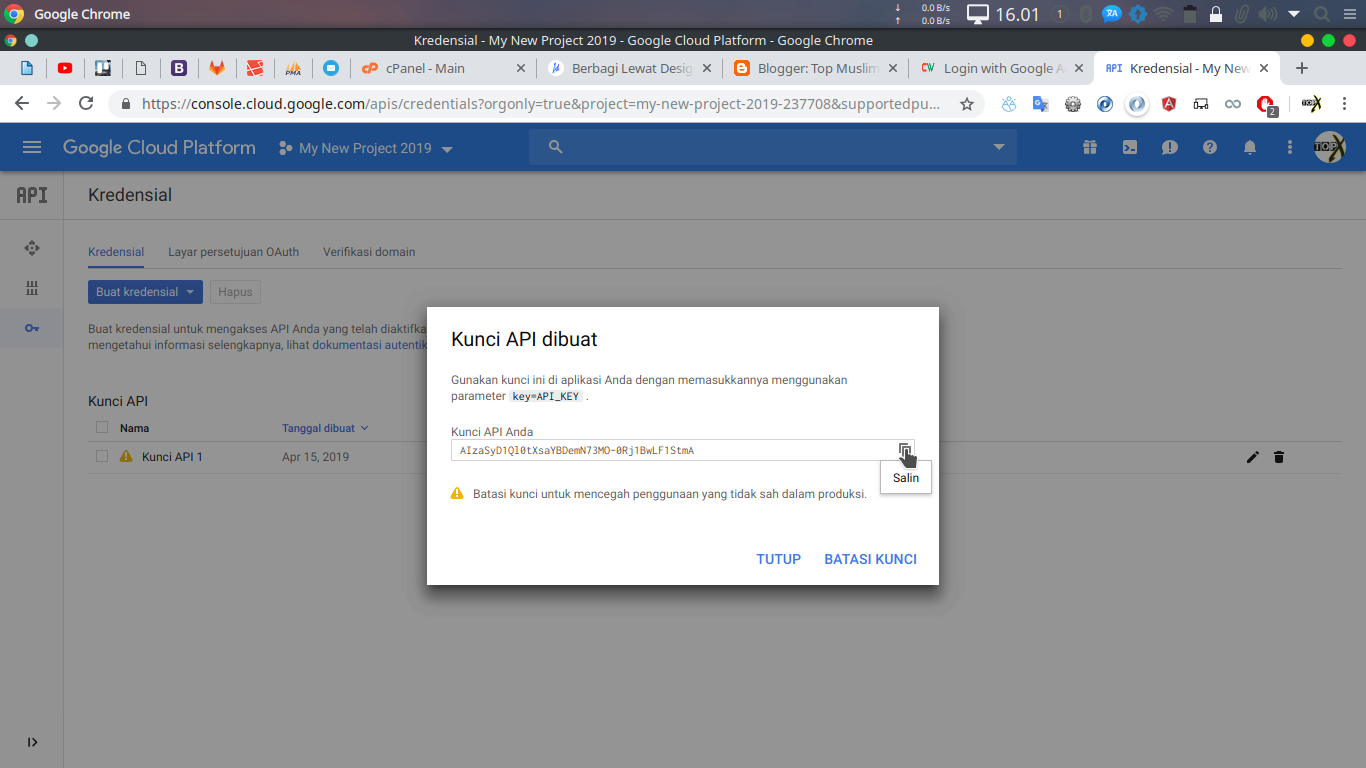This screenshot has height=768, width=1366.
Task: Expand the search bar dropdown arrow
Action: [998, 148]
